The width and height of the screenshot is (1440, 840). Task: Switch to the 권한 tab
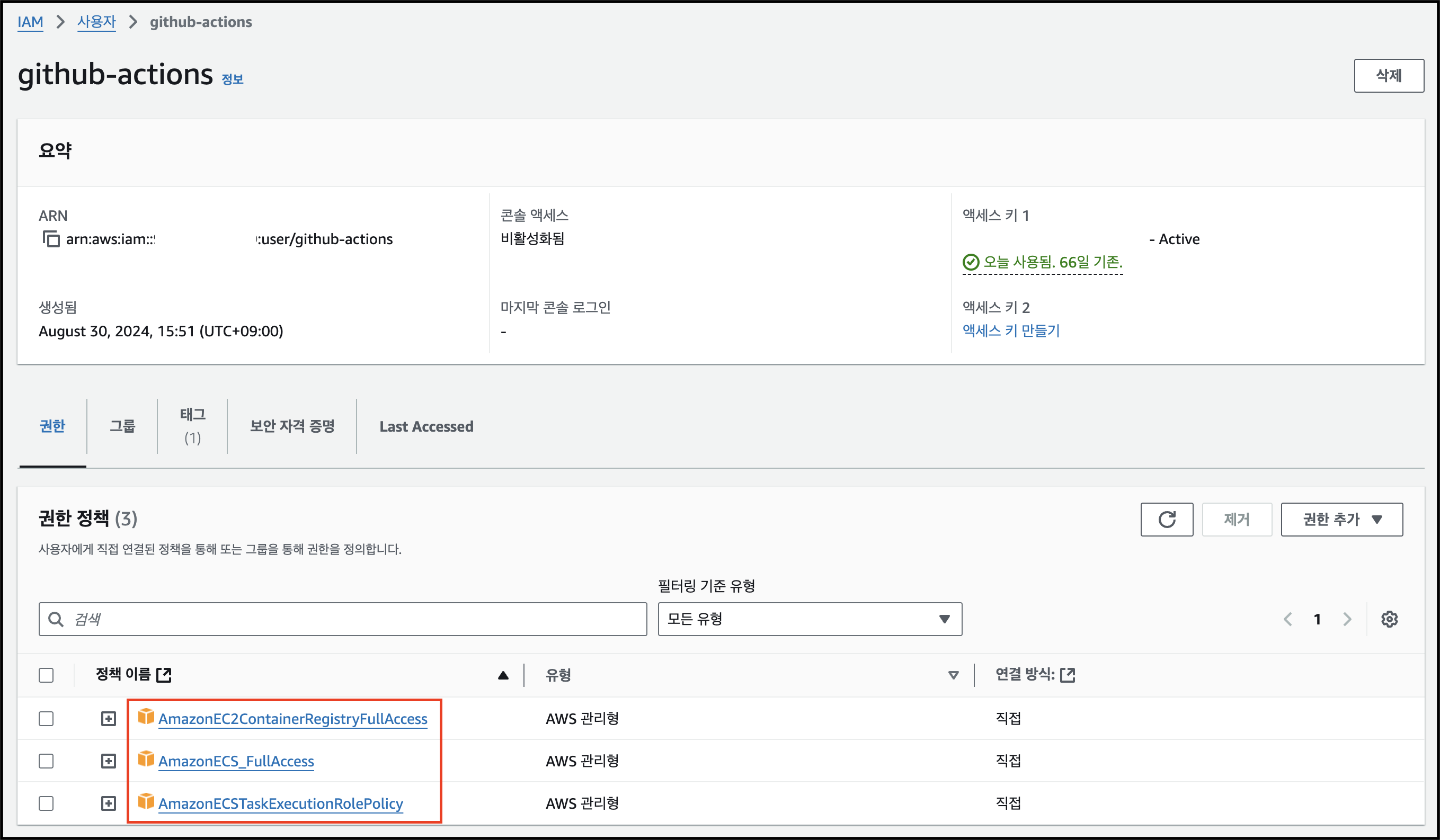point(52,426)
